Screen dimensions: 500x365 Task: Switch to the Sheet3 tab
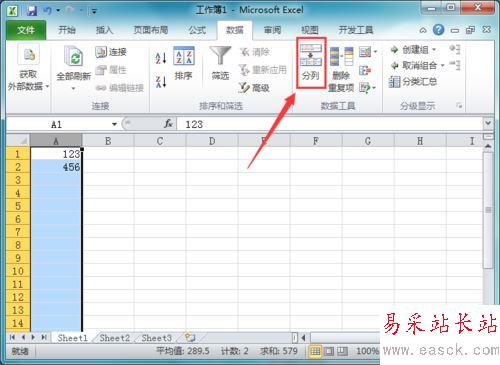click(x=156, y=338)
